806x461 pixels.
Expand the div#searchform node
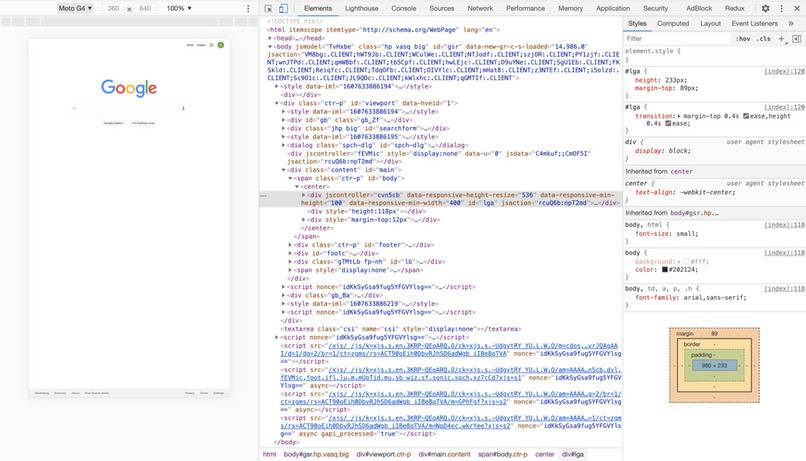(283, 128)
